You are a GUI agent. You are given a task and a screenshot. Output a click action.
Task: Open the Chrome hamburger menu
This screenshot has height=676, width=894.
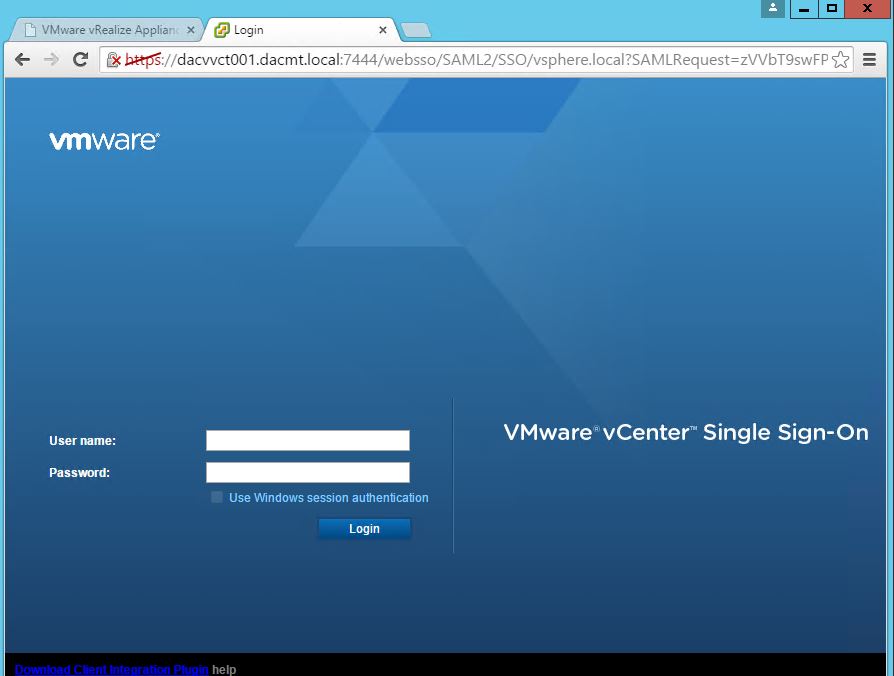click(x=869, y=59)
